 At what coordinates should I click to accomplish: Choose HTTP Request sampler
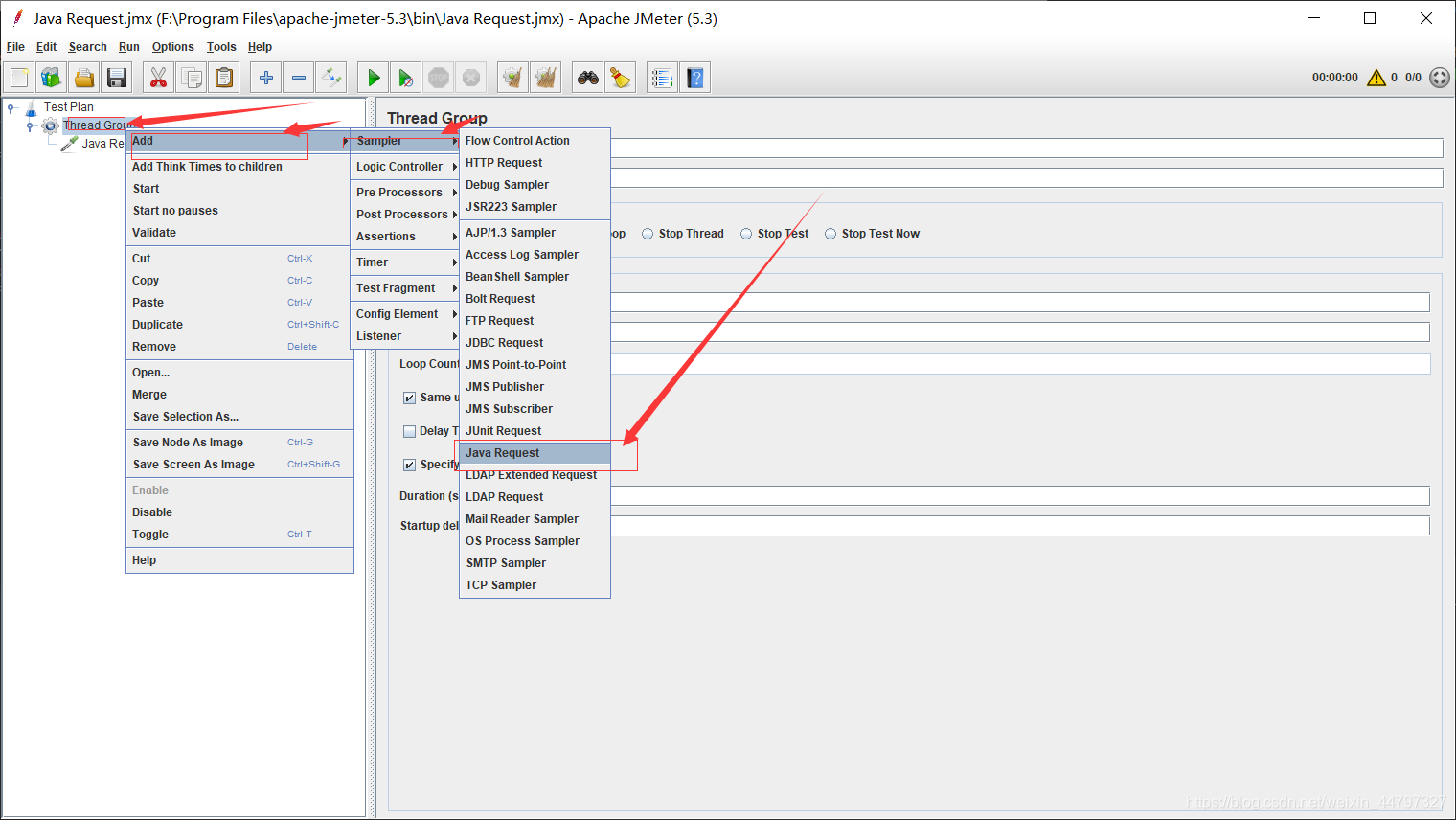click(x=535, y=163)
